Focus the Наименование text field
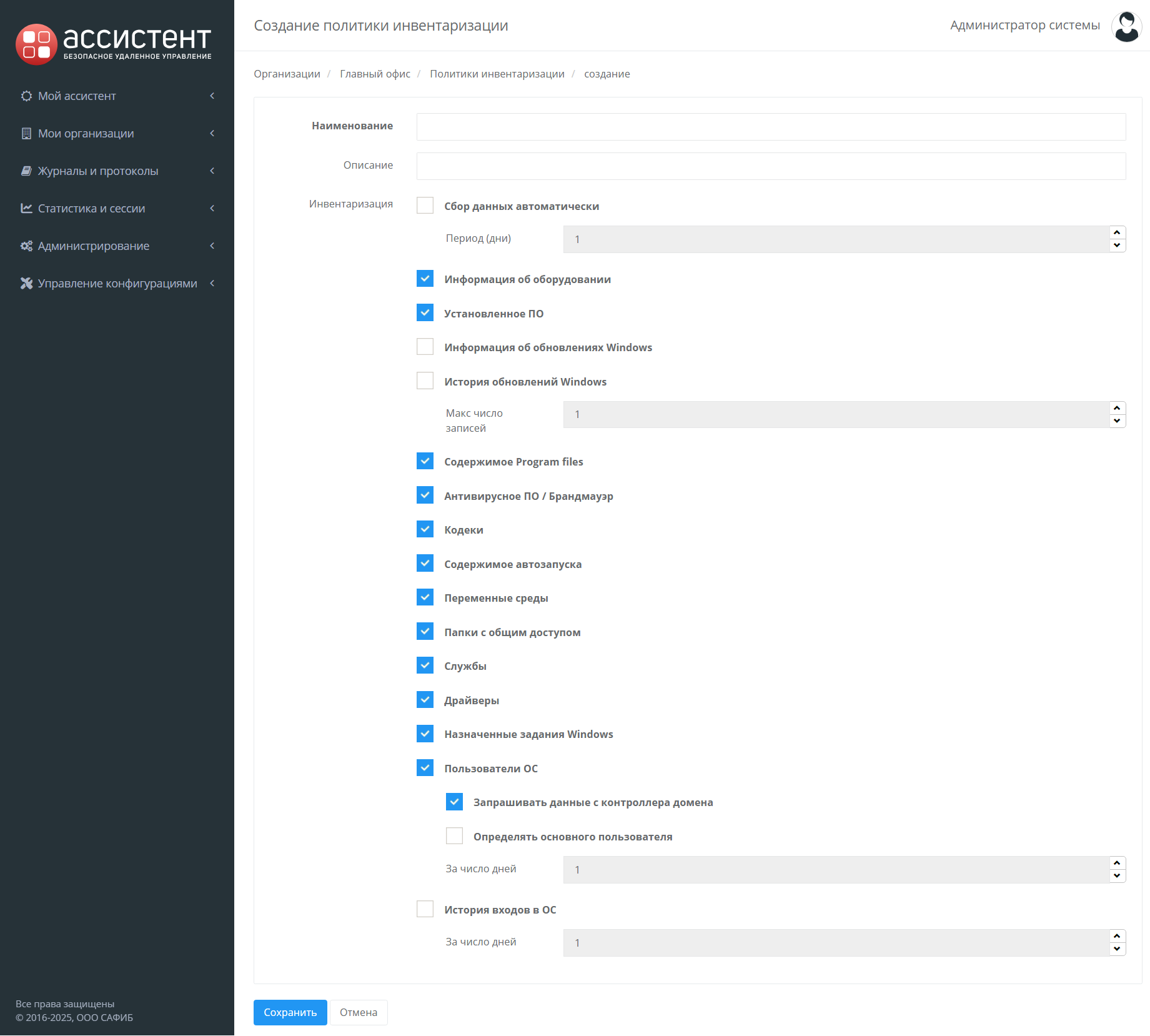 coord(771,127)
